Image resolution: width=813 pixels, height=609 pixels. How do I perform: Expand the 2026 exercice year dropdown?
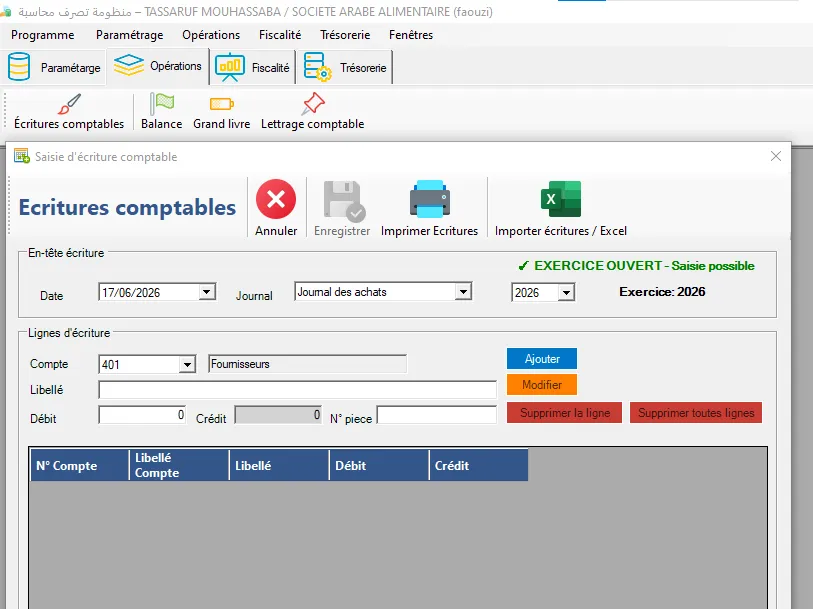pos(566,293)
